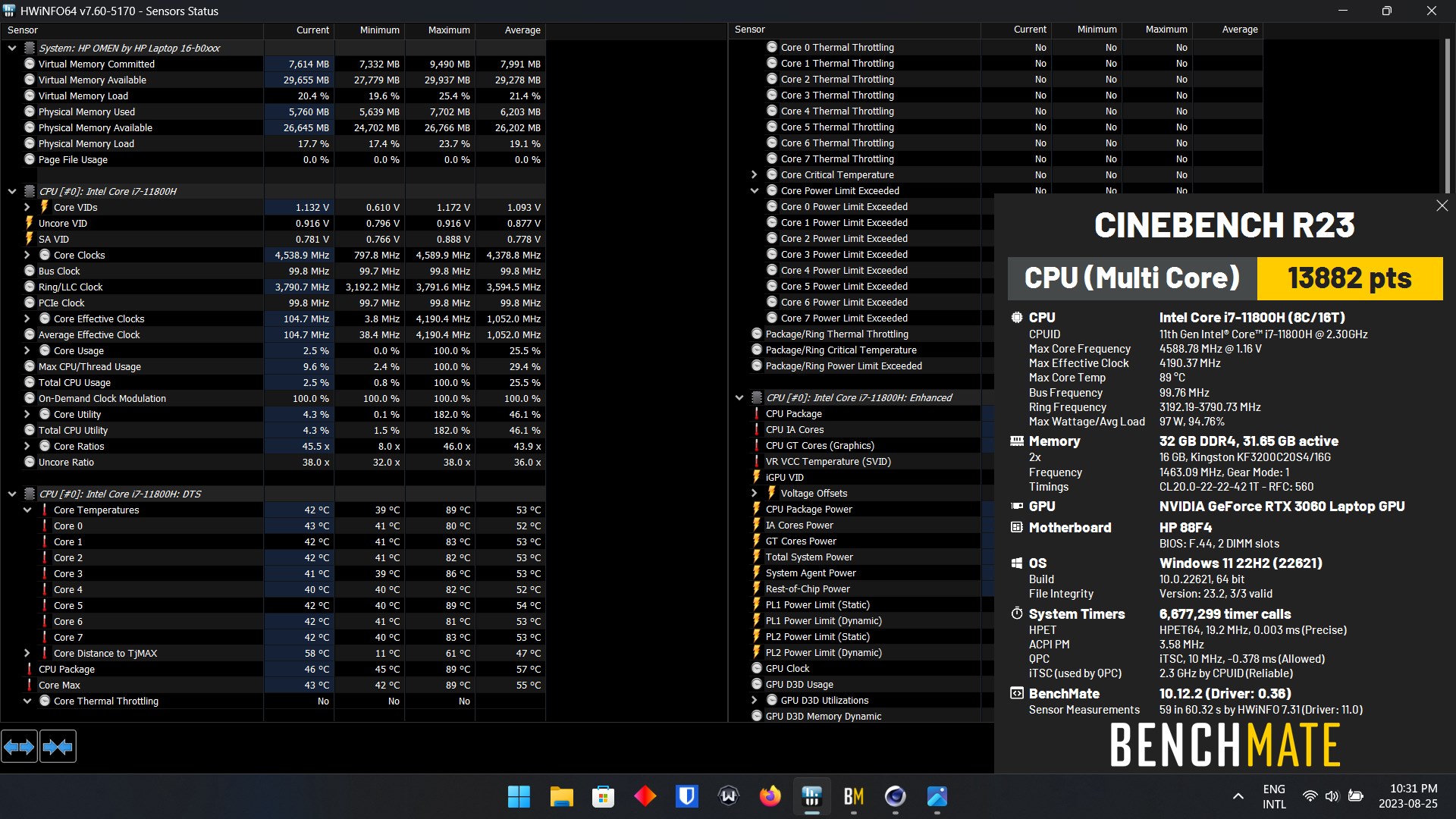
Task: Click thermometer icon beside CPU Package in DTS
Action: [x=30, y=669]
